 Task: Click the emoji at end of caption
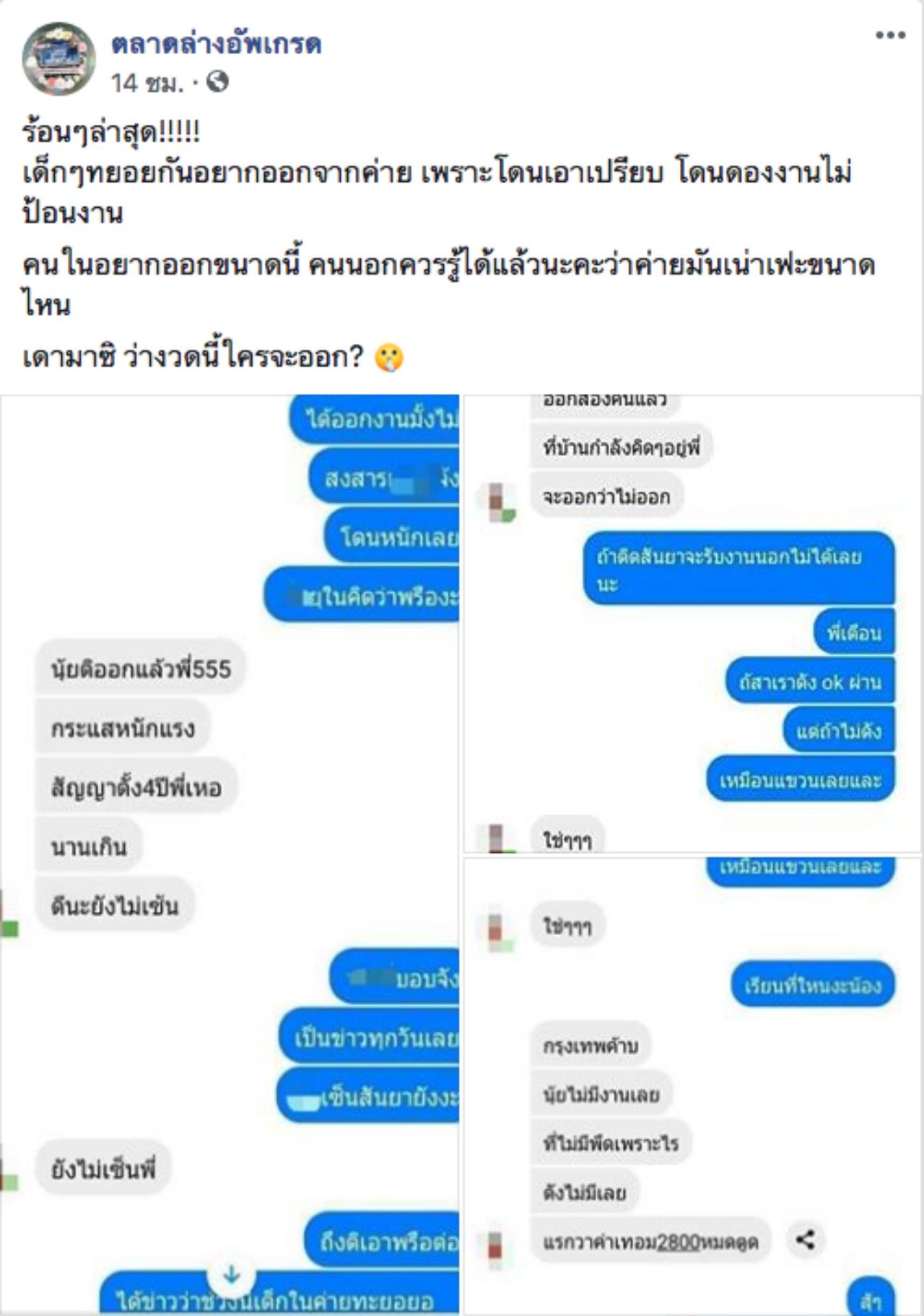(389, 357)
